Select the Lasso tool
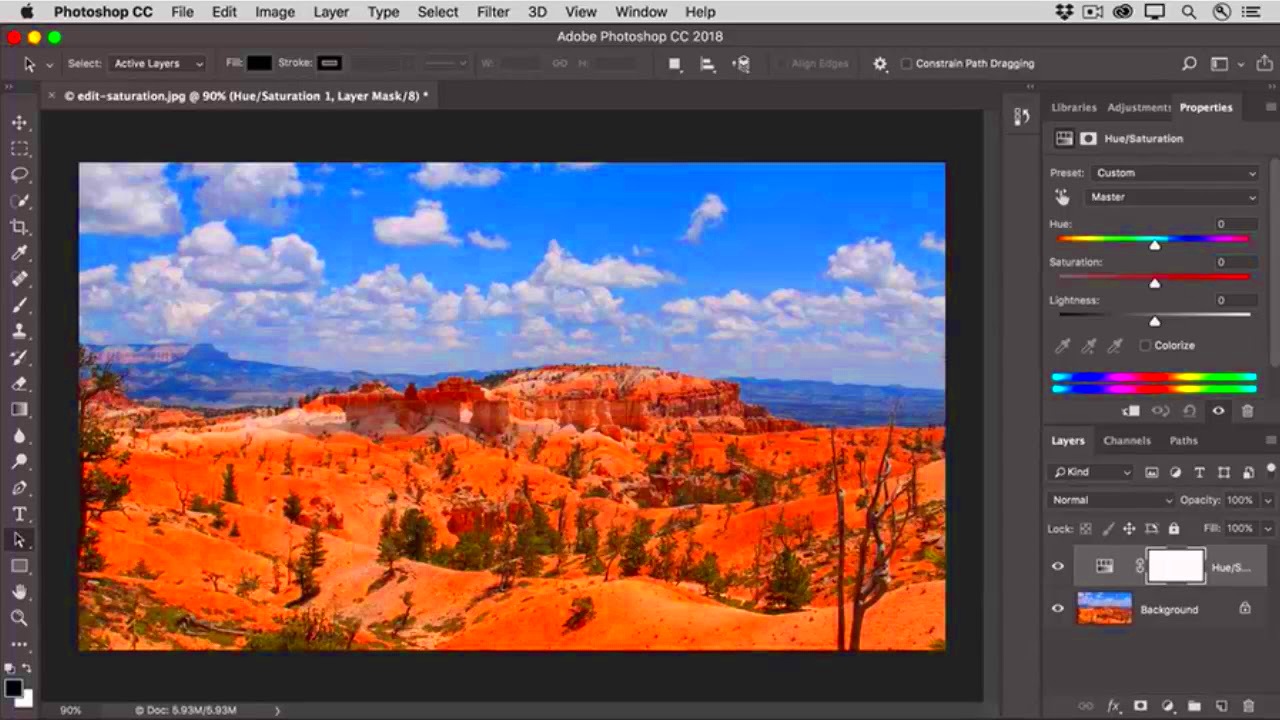The image size is (1280, 720). (x=19, y=174)
